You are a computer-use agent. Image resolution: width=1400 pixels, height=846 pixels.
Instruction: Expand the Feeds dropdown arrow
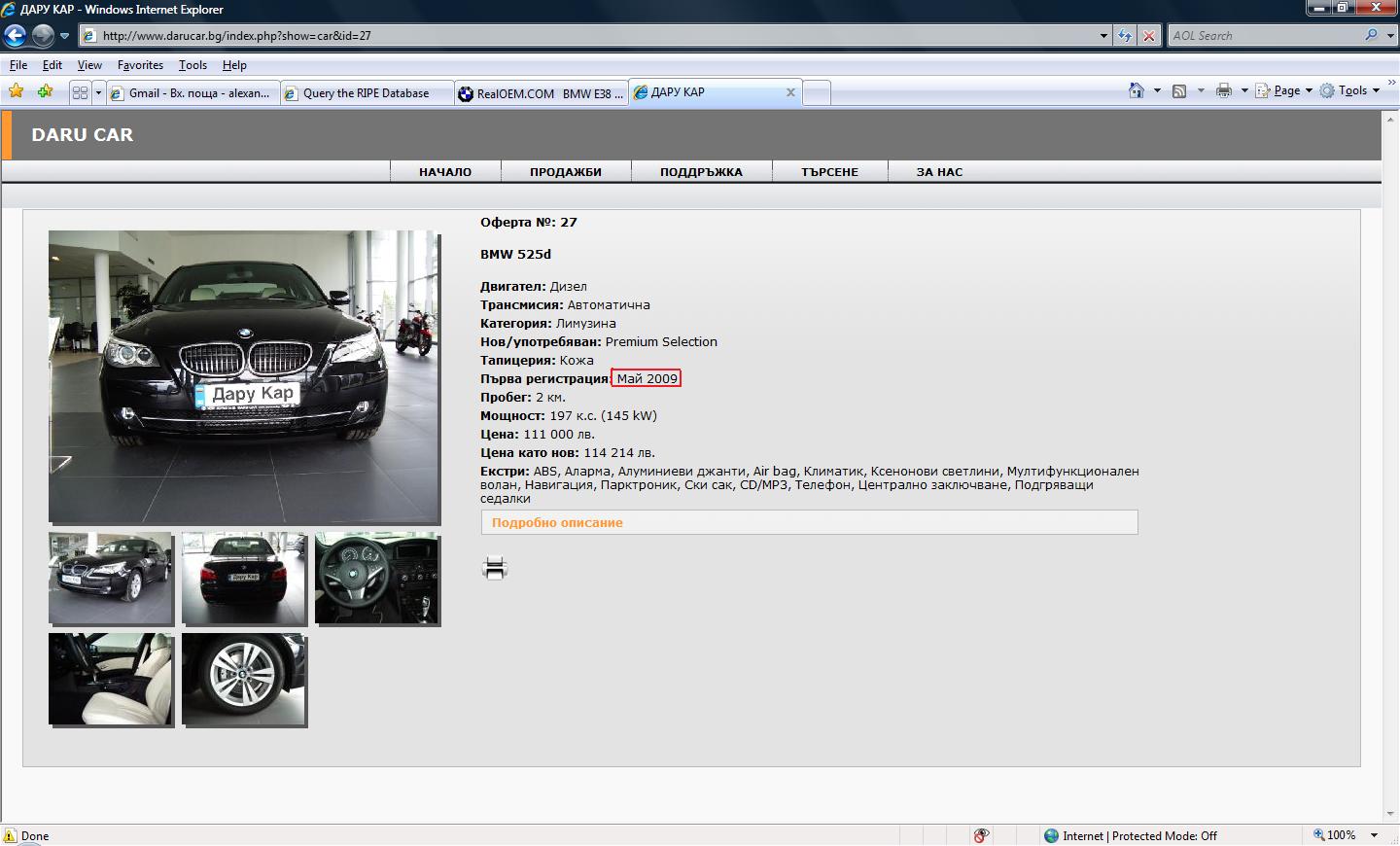click(1201, 90)
